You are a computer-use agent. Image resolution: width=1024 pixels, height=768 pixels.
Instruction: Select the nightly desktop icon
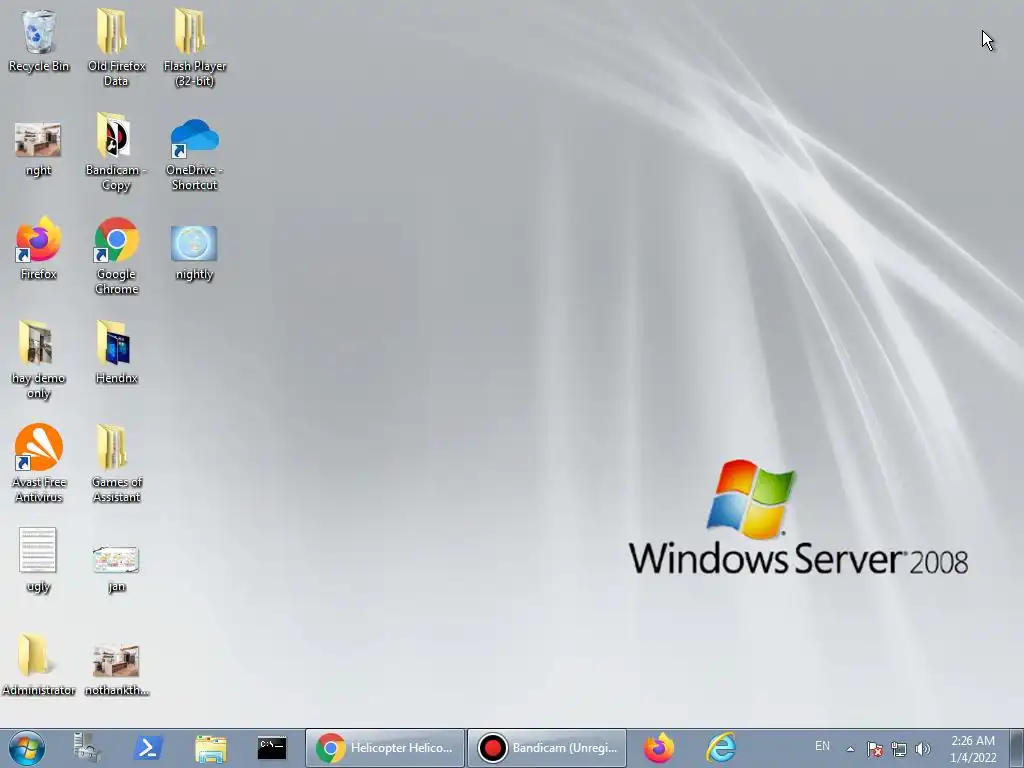click(x=195, y=253)
